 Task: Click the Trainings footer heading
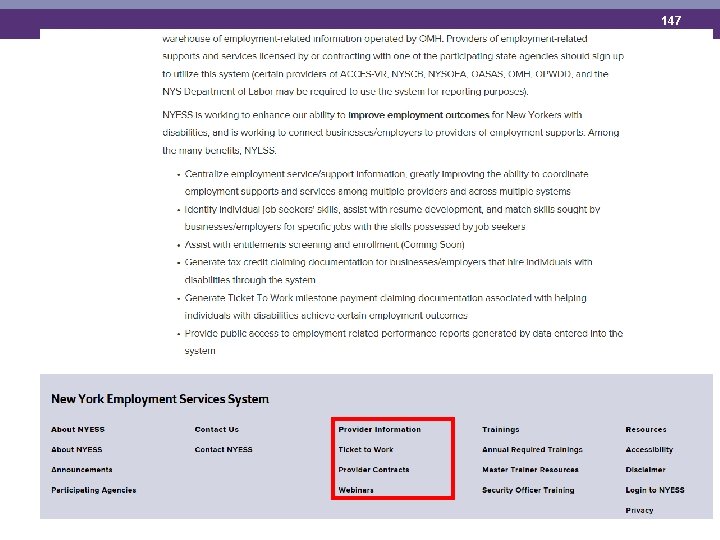pos(501,429)
